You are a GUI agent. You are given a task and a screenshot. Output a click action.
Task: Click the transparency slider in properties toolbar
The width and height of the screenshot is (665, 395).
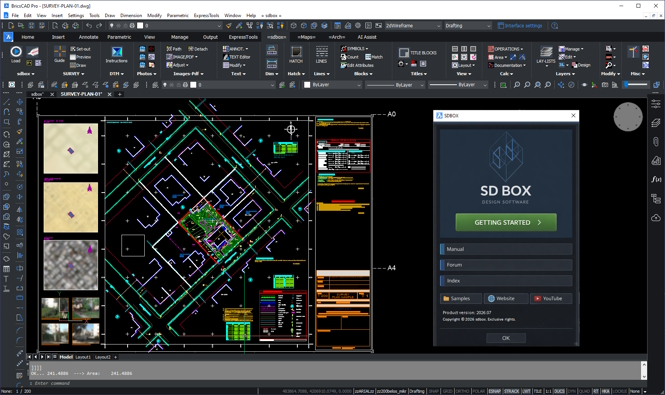(637, 85)
